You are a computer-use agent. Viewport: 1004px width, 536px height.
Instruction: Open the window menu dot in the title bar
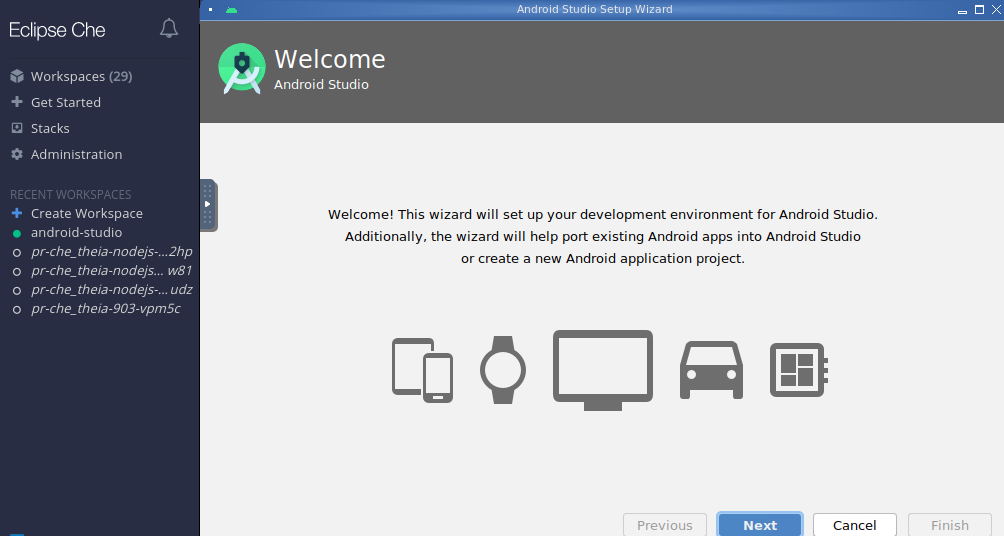point(211,10)
